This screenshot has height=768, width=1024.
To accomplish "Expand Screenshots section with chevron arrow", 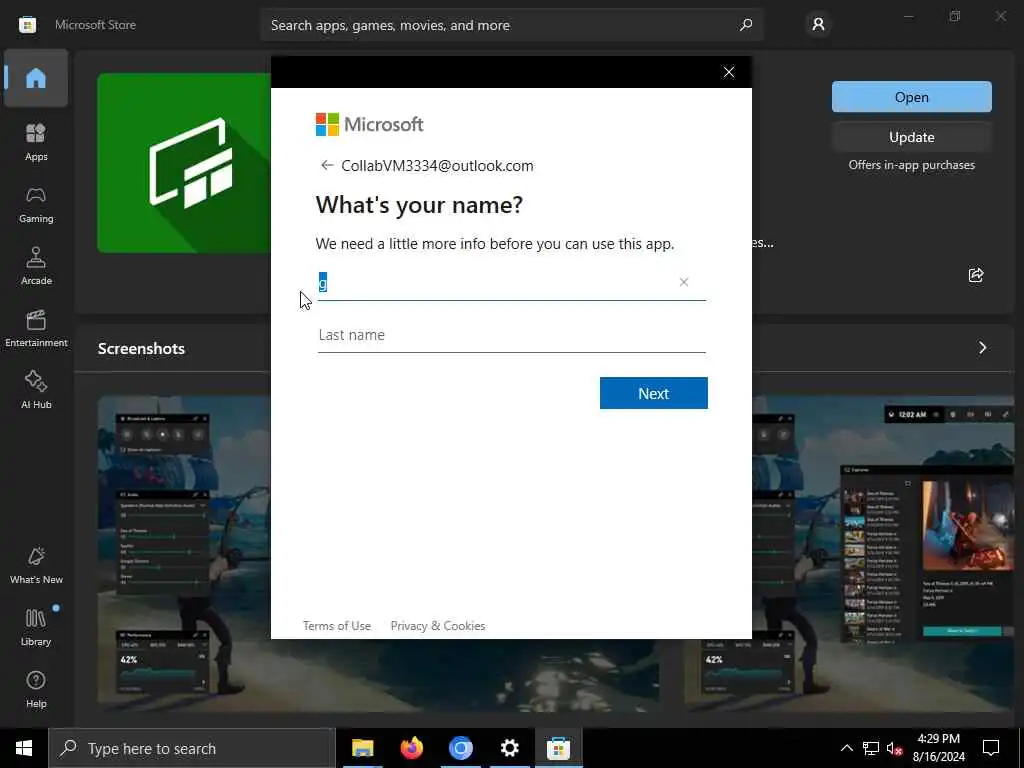I will [982, 348].
